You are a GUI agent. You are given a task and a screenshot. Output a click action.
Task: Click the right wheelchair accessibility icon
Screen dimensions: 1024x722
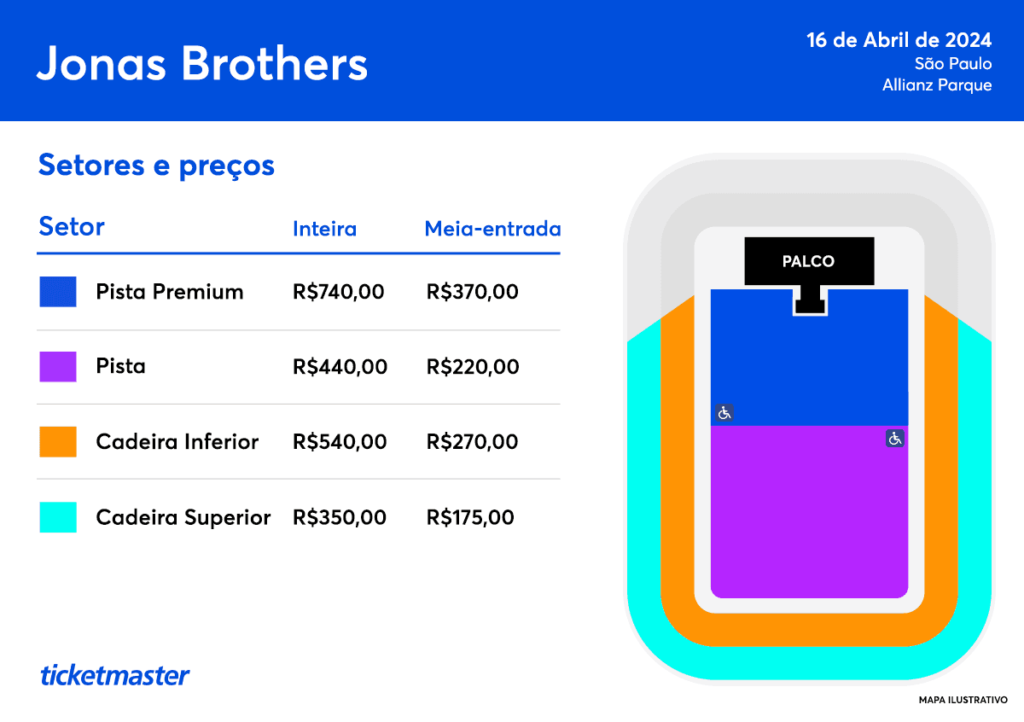coord(895,438)
